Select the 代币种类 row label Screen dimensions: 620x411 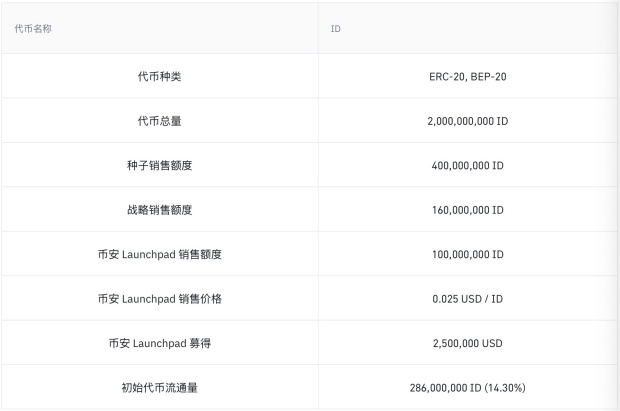(159, 76)
